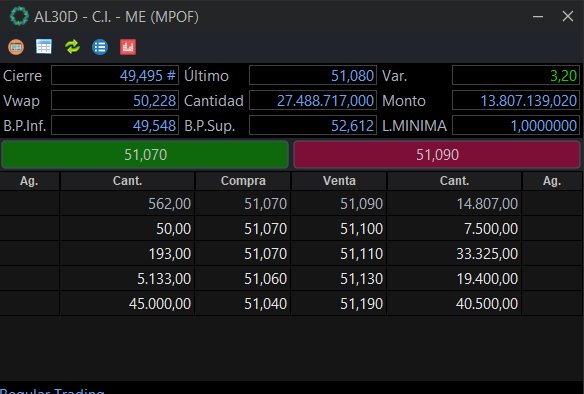Click the Monto field 13.807.139,020
The width and height of the screenshot is (584, 394).
(x=516, y=101)
